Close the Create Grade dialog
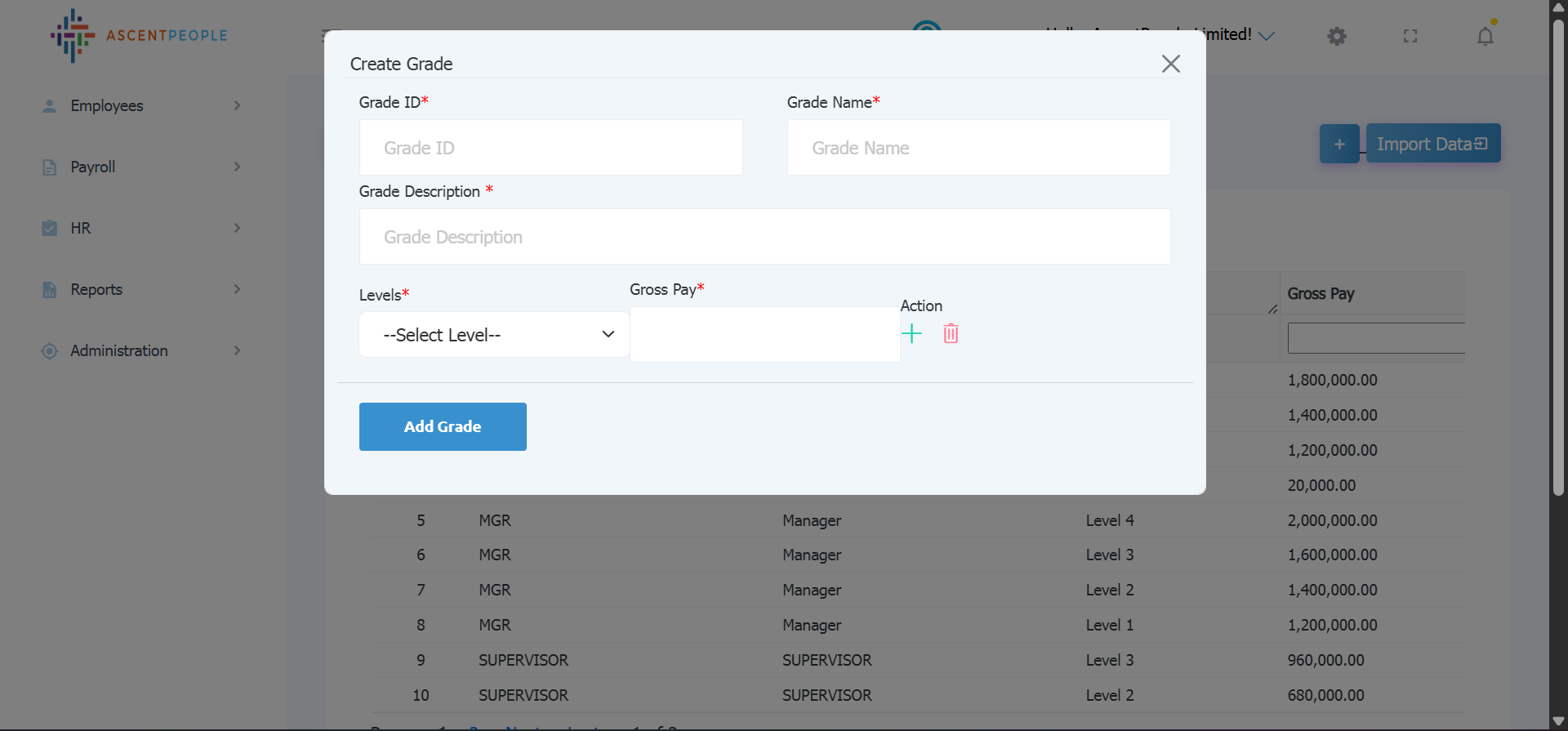 1170,64
